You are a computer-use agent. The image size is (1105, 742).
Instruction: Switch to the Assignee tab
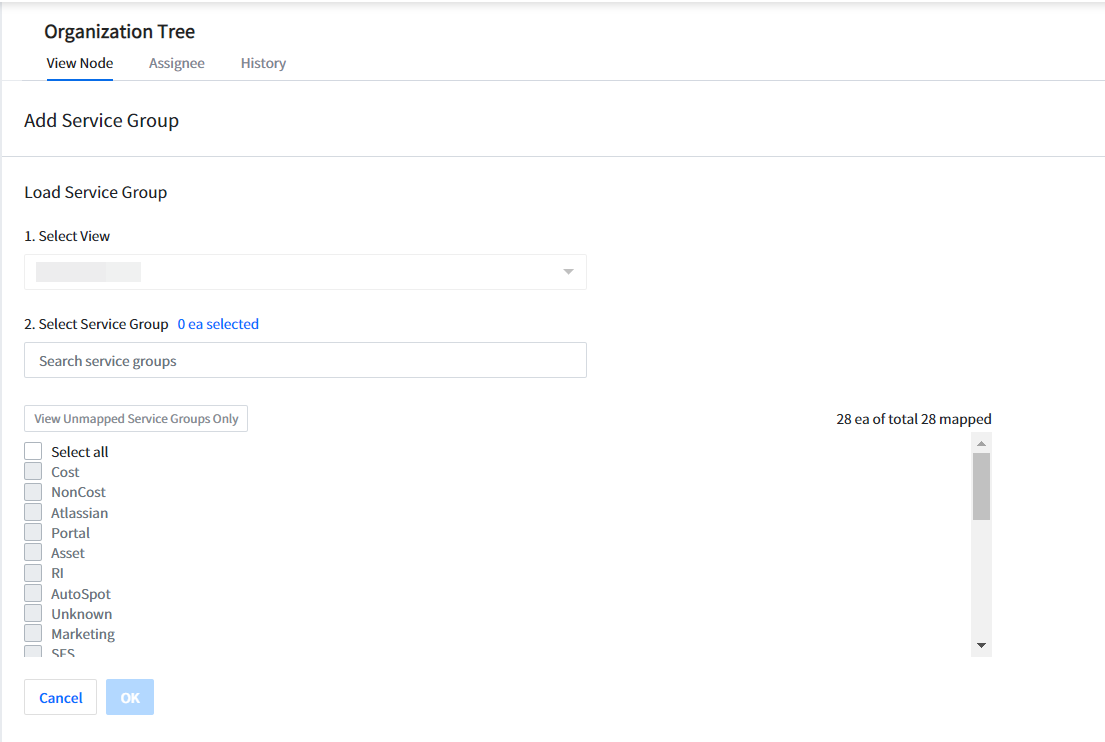click(x=177, y=63)
